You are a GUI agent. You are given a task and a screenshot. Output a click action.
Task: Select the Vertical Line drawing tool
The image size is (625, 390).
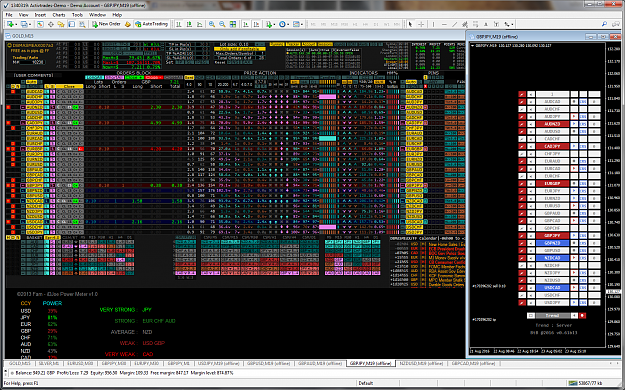434,24
